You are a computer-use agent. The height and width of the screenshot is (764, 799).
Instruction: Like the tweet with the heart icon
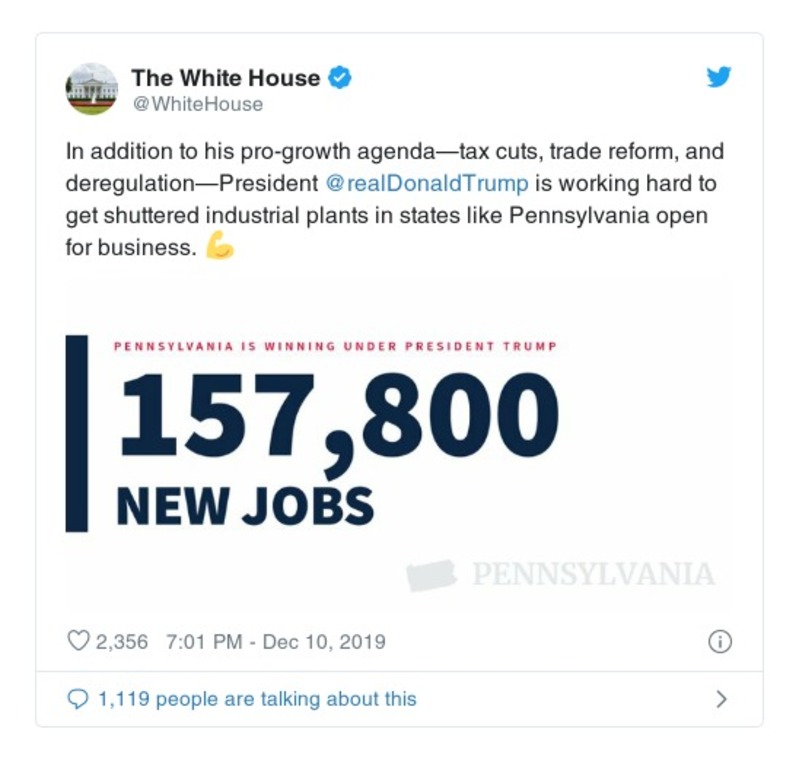click(78, 641)
